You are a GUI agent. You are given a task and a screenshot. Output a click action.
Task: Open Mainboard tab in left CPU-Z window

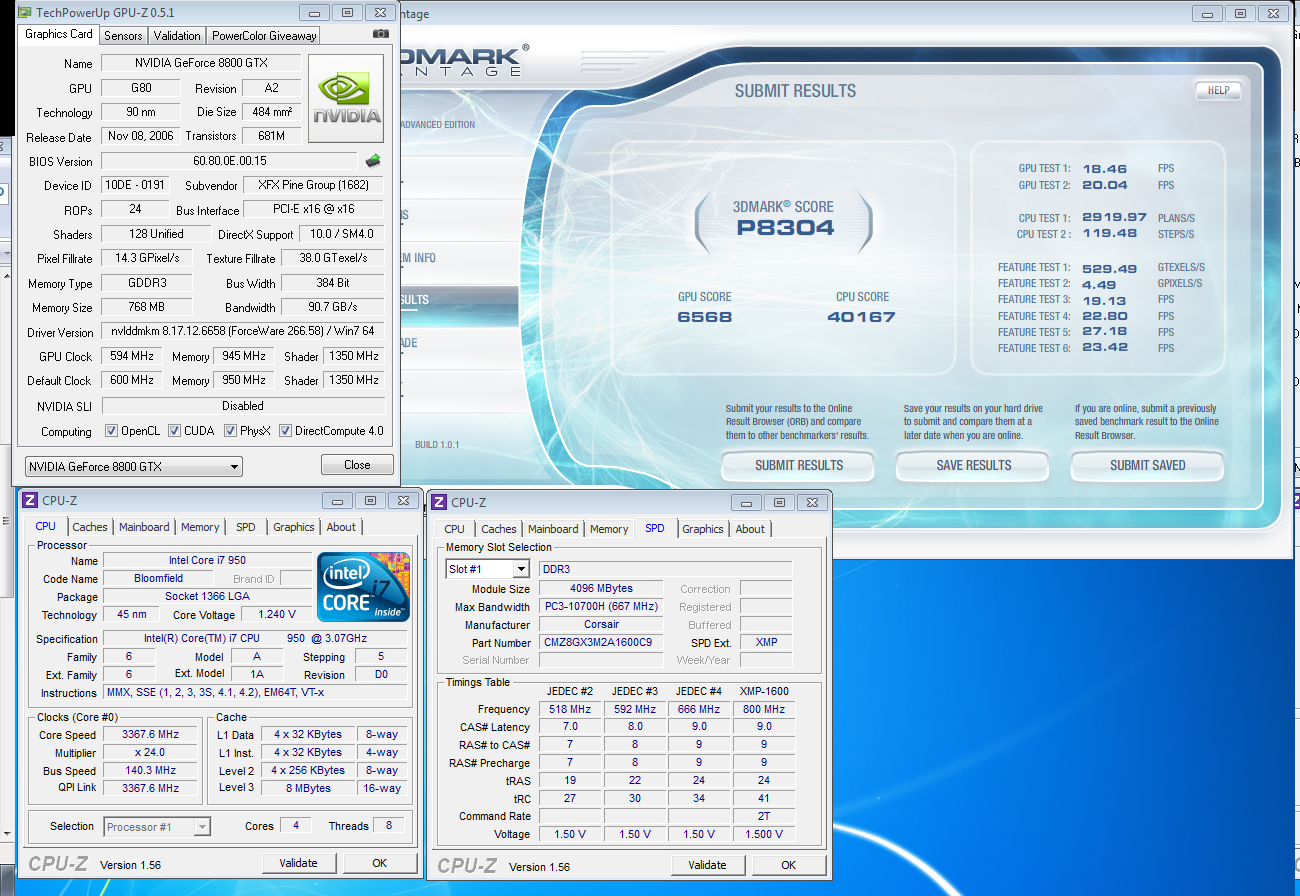coord(144,527)
